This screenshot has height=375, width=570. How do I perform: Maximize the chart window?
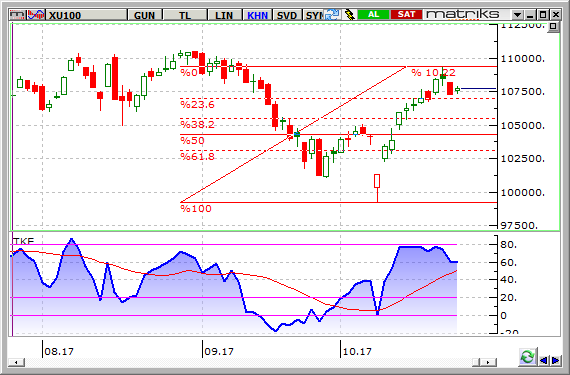[543, 15]
